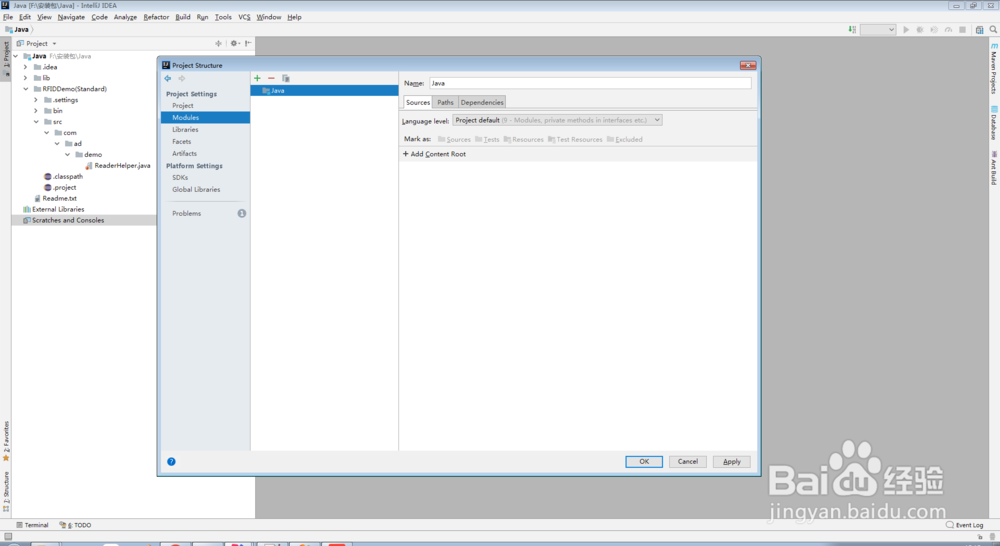Click the scroll-from-source icon in the Project panel
Screen dimensions: 1000x546
pyautogui.click(x=218, y=43)
